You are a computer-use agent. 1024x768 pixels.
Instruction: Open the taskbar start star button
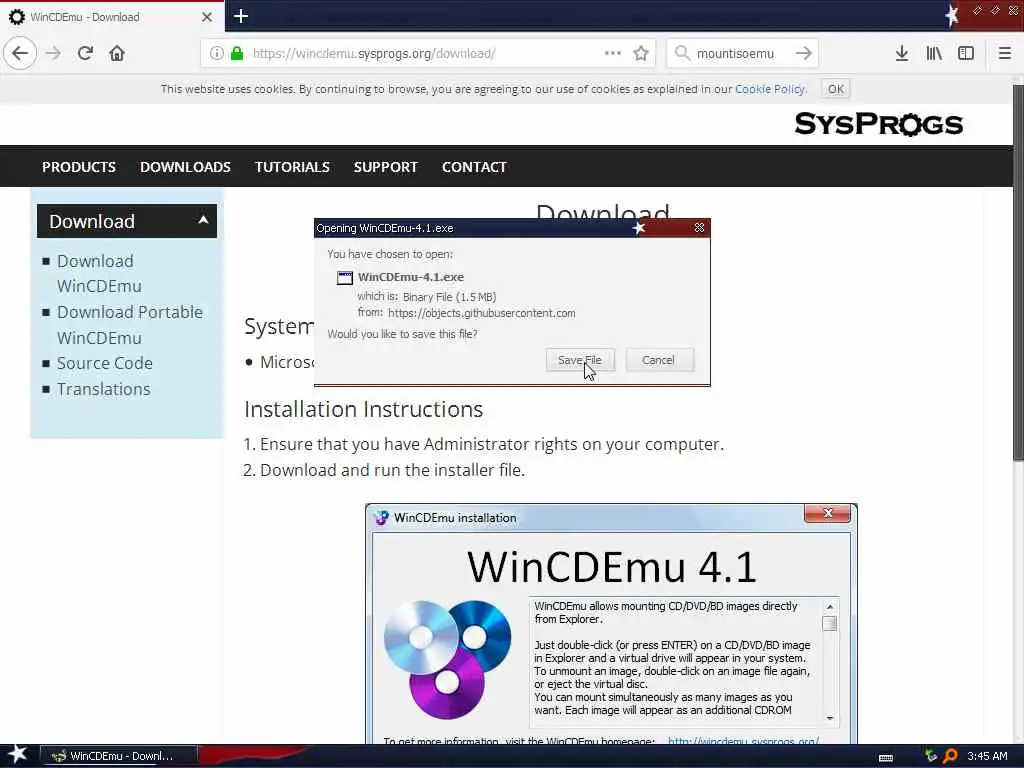click(17, 755)
